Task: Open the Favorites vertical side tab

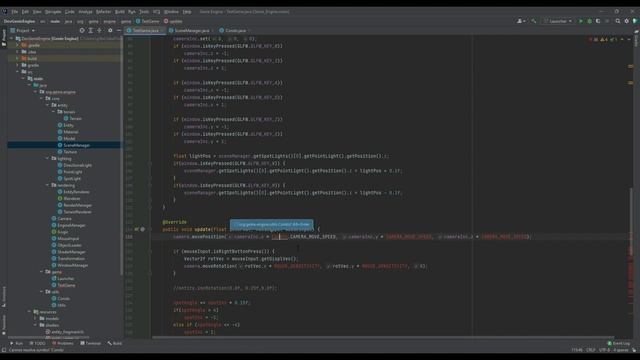Action: coord(4,325)
